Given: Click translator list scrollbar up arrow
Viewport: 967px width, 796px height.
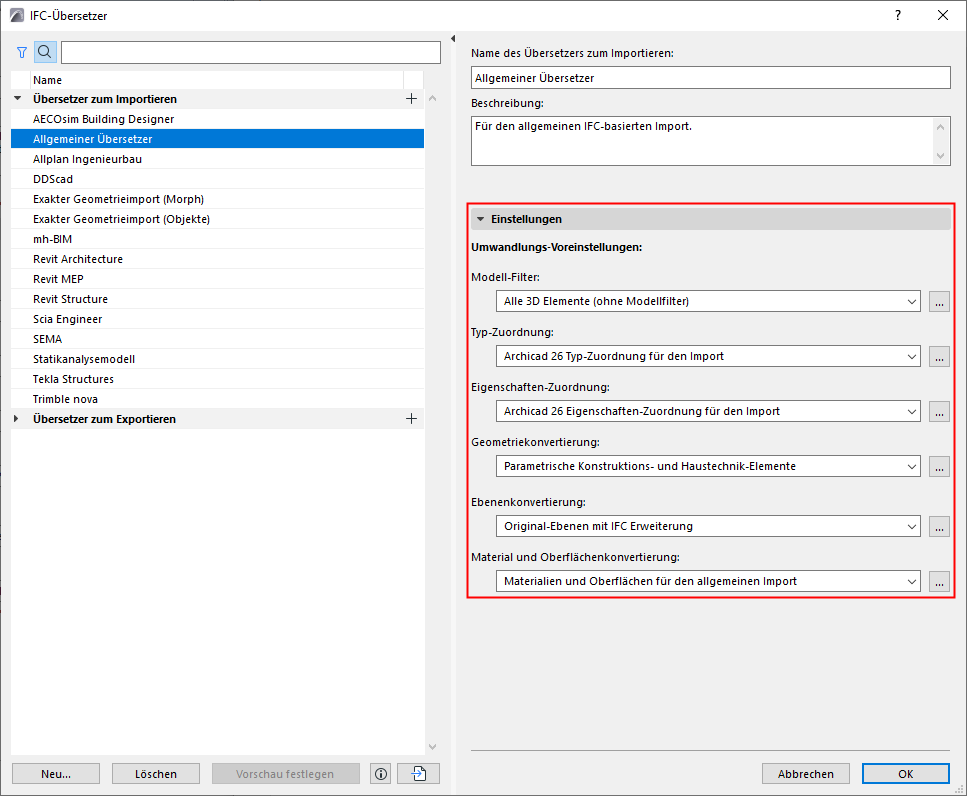Looking at the screenshot, I should 432,99.
